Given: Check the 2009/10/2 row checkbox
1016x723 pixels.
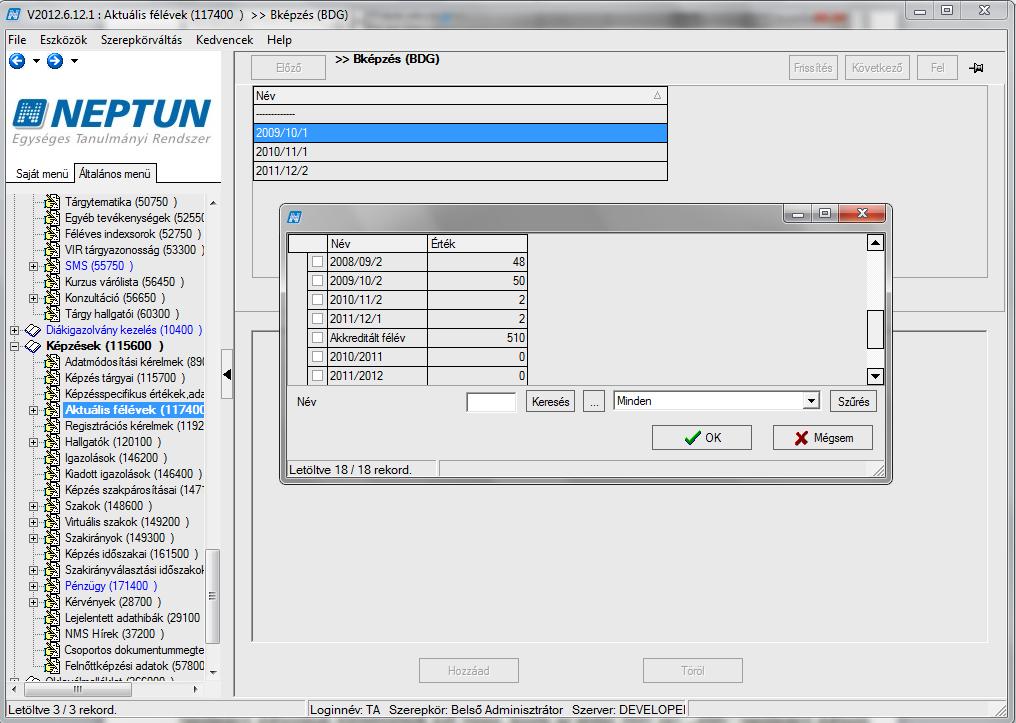Looking at the screenshot, I should [318, 281].
